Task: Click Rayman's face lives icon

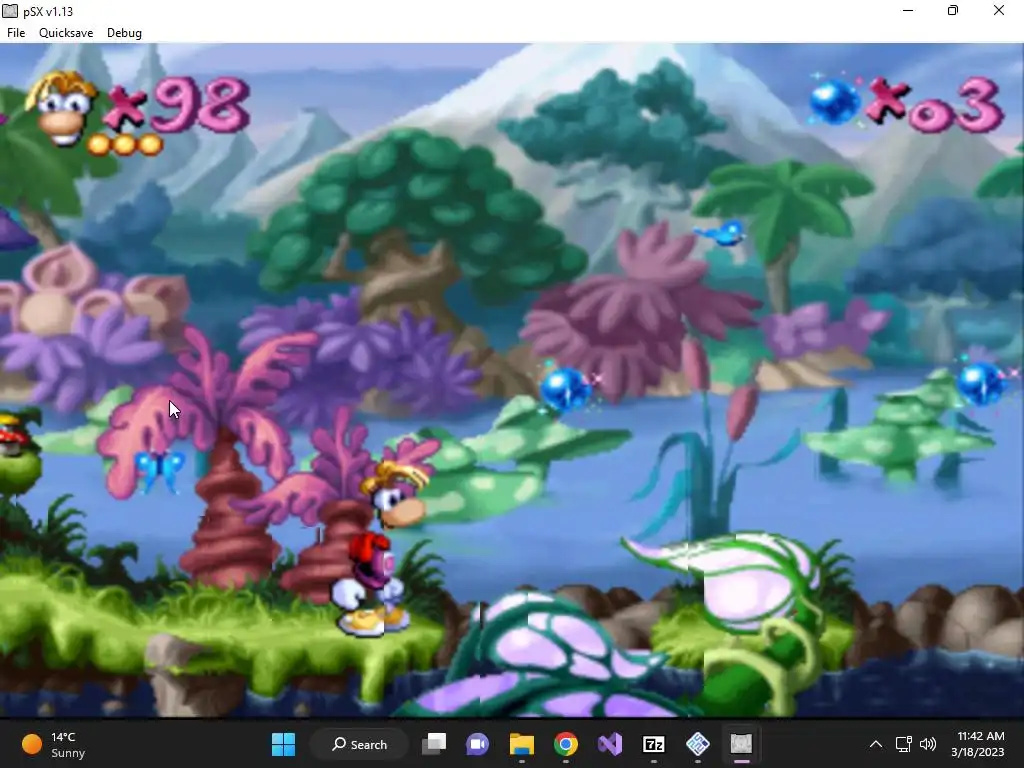Action: (x=61, y=108)
